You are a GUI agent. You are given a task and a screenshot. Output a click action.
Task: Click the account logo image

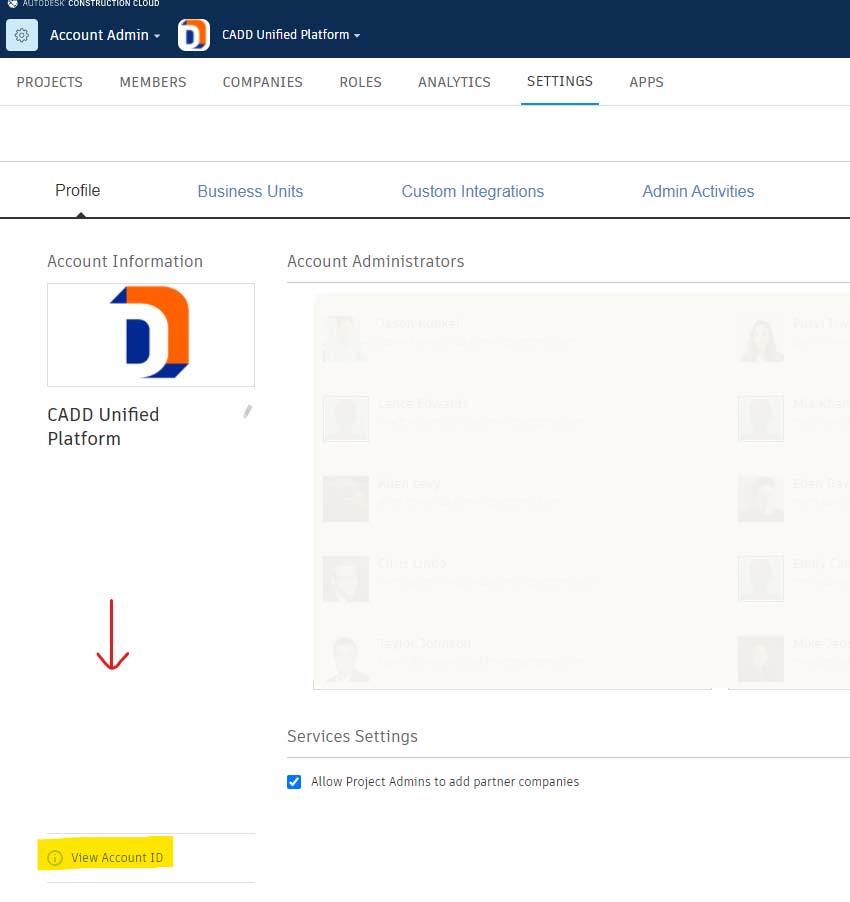[x=151, y=335]
